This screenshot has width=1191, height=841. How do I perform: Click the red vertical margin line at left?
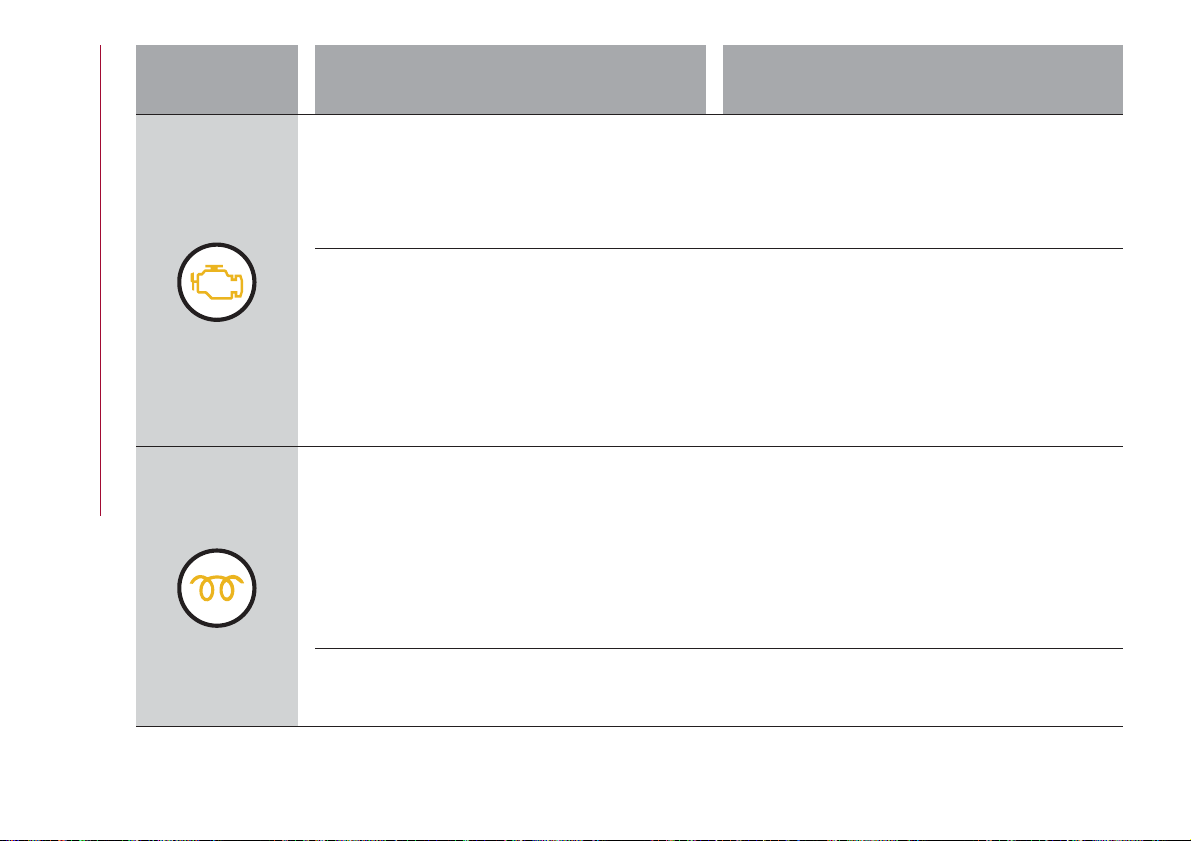point(100,280)
